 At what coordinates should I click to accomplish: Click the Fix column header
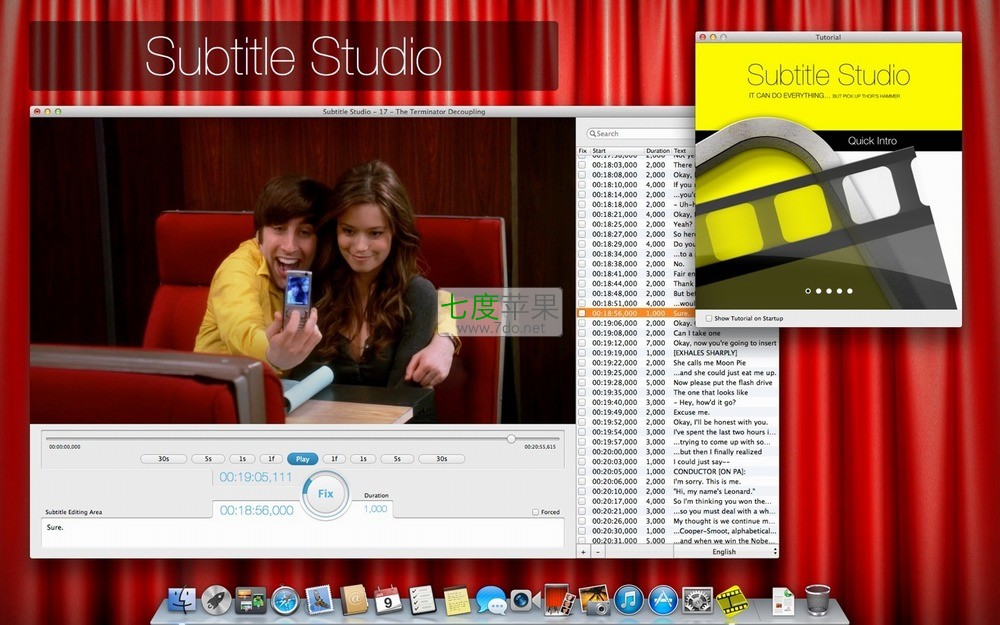pos(583,151)
